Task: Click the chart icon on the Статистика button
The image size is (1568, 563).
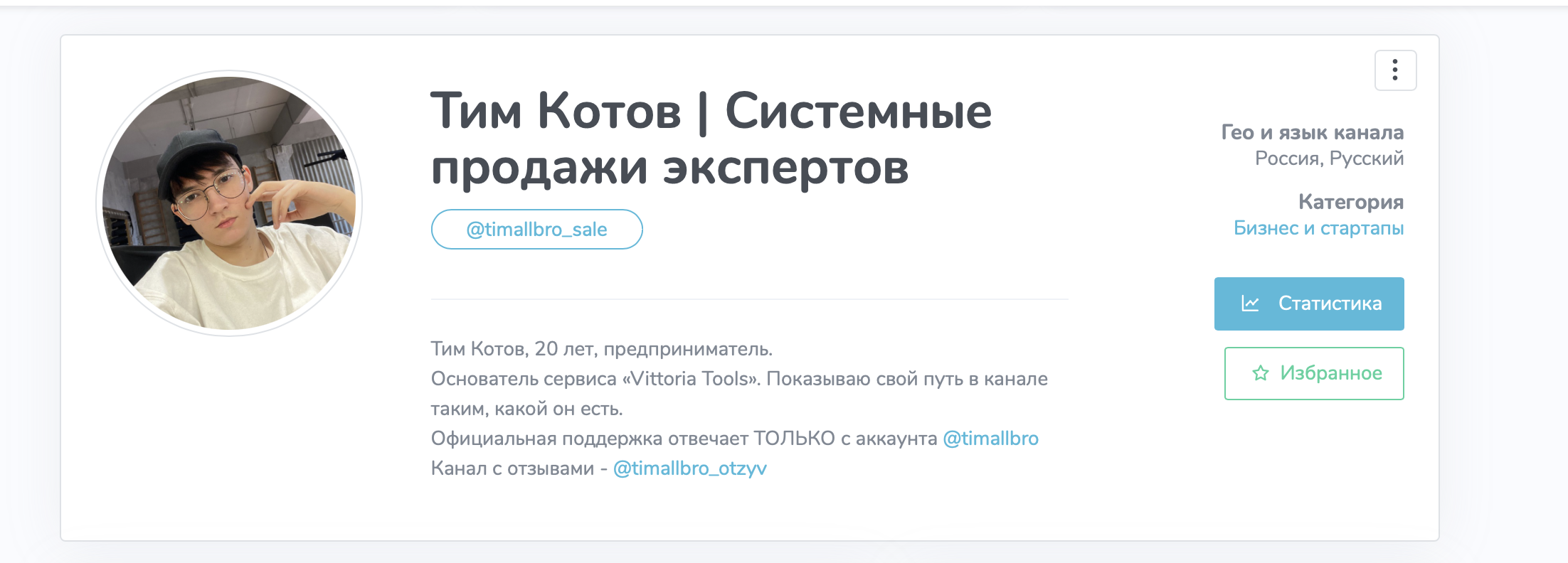Action: pyautogui.click(x=1250, y=304)
